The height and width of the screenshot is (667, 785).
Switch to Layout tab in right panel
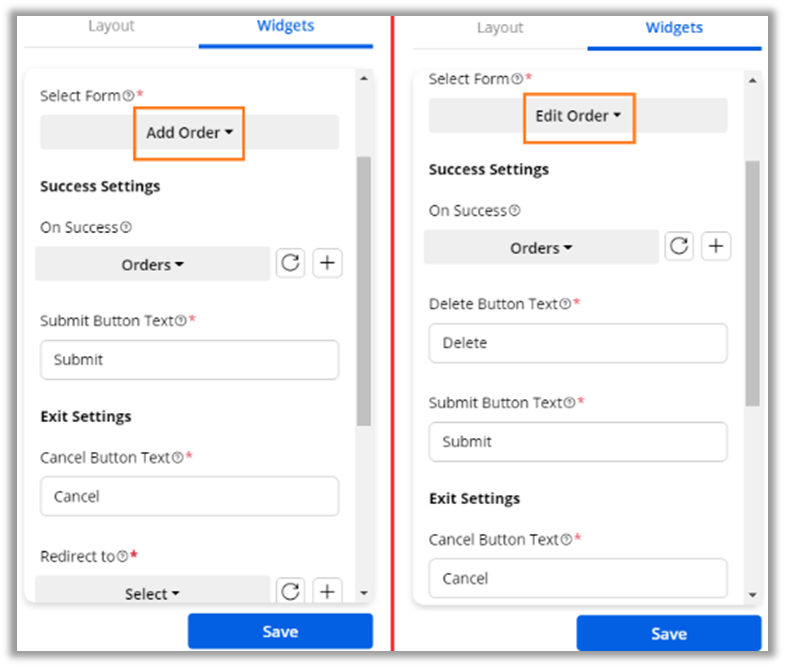click(x=500, y=28)
